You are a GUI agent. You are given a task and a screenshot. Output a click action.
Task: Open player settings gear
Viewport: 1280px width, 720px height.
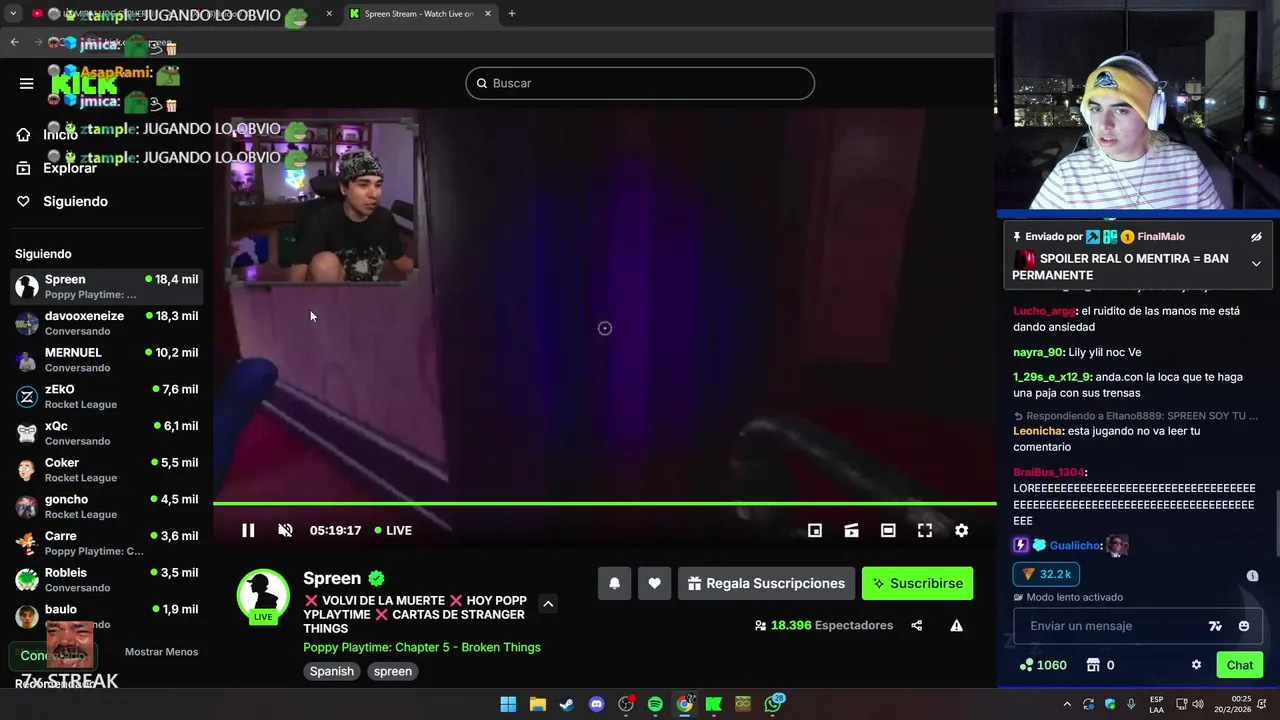pyautogui.click(x=961, y=530)
